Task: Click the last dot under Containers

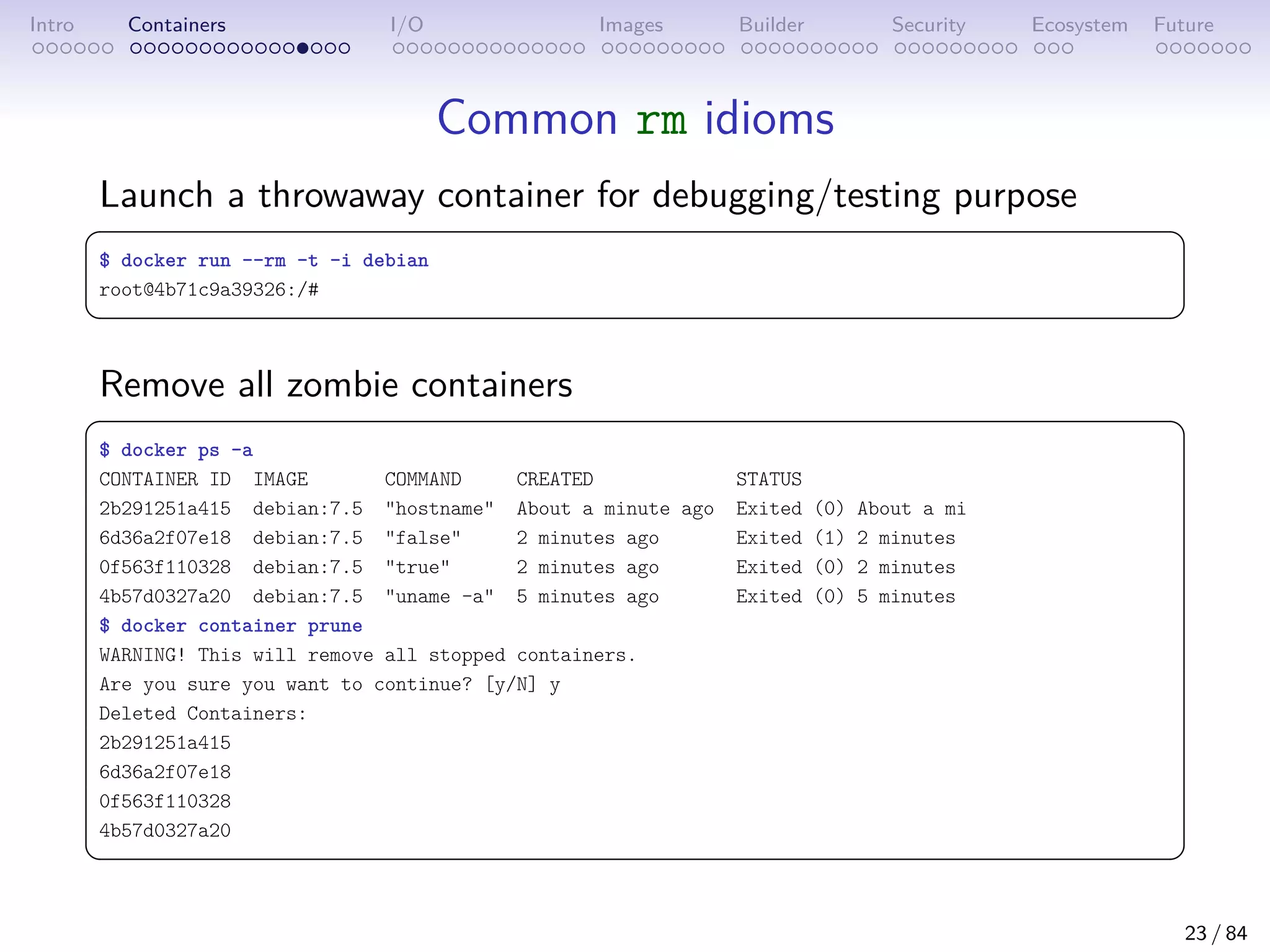Action: click(345, 48)
